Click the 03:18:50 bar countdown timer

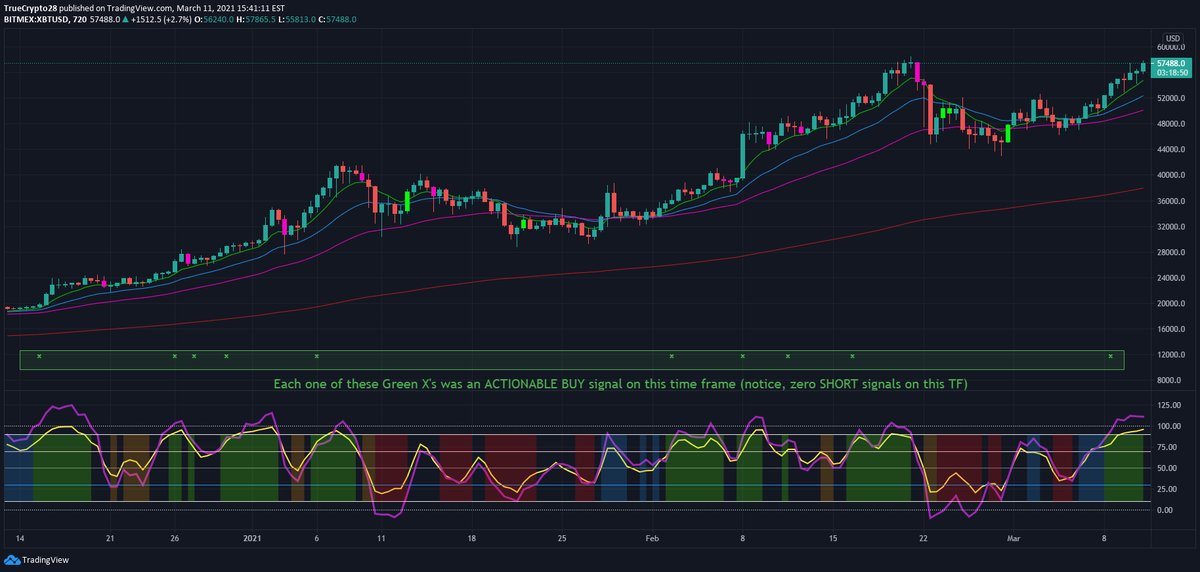pos(1170,72)
